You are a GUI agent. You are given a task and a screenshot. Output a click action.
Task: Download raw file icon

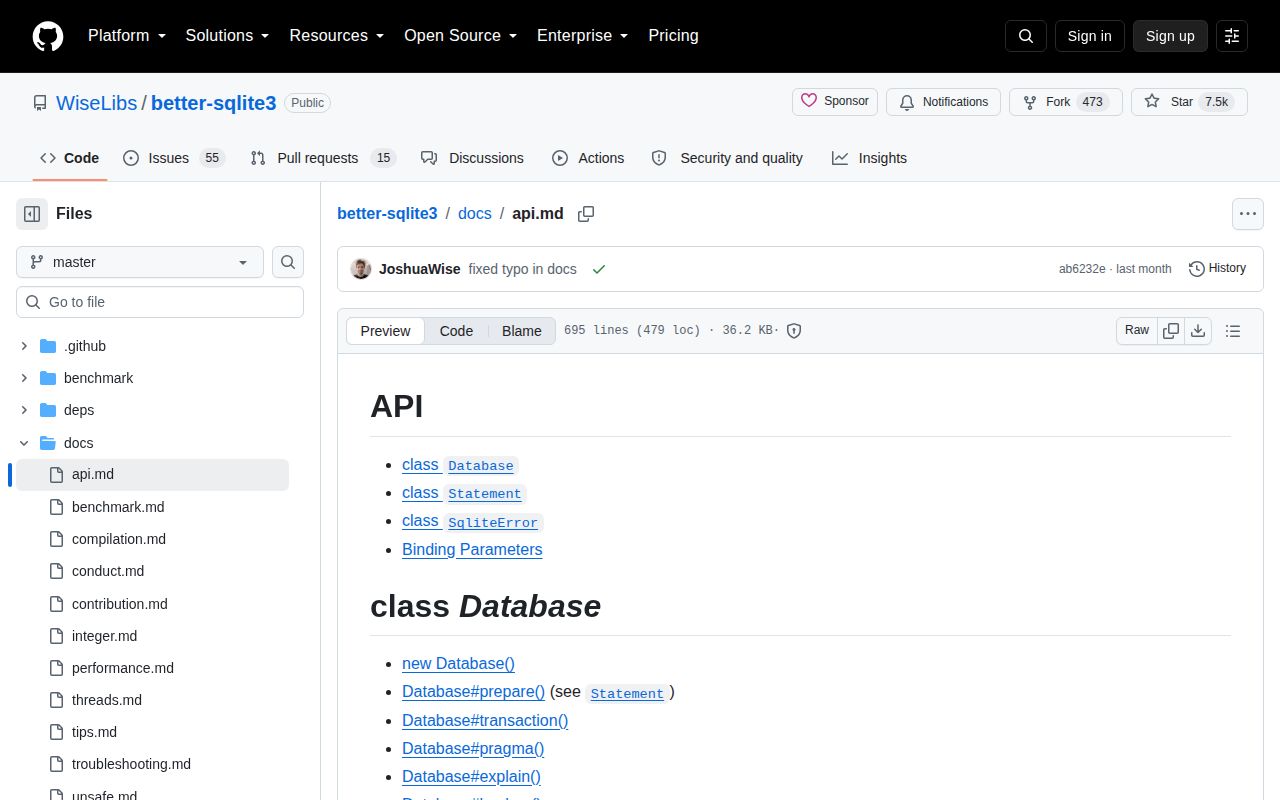pyautogui.click(x=1198, y=331)
